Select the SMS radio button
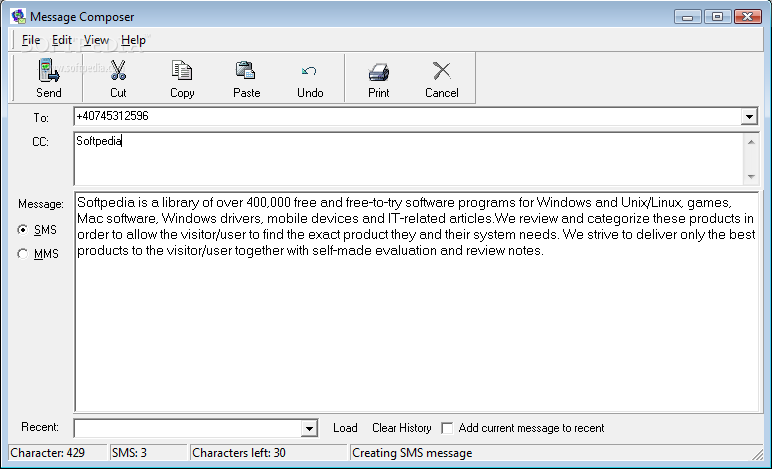 click(x=23, y=230)
